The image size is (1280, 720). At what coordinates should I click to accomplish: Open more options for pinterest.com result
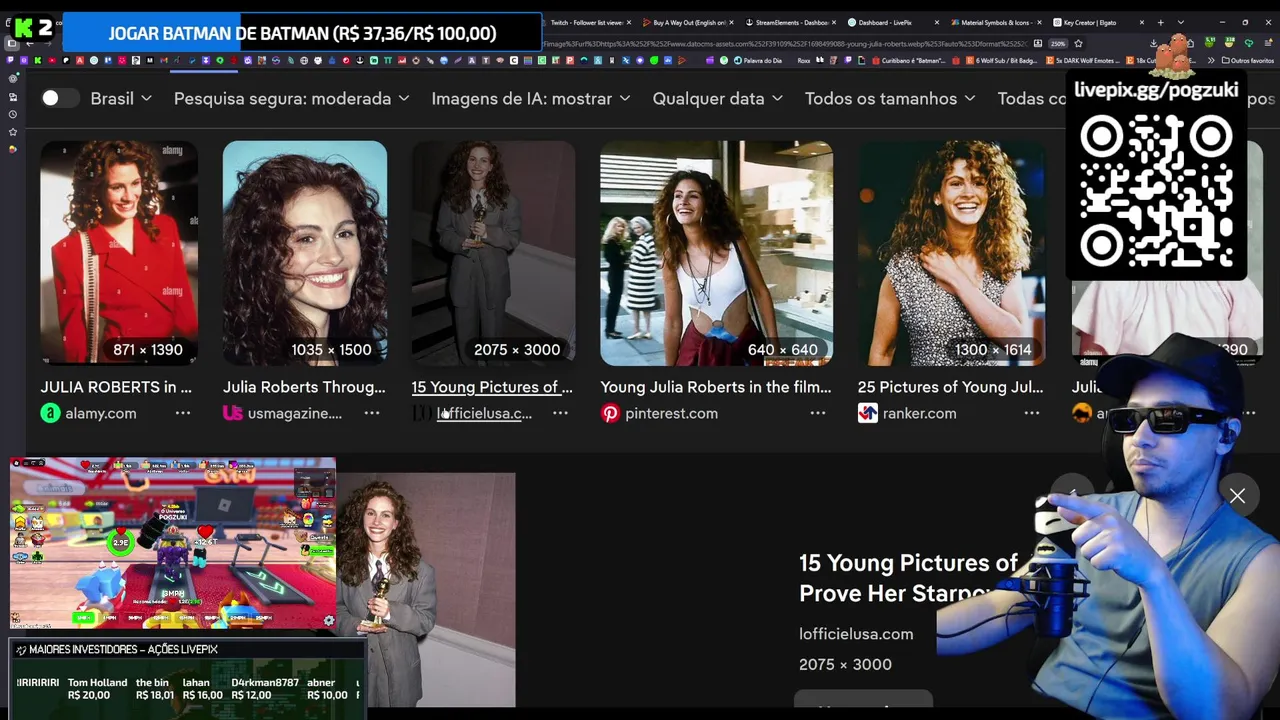coord(818,413)
